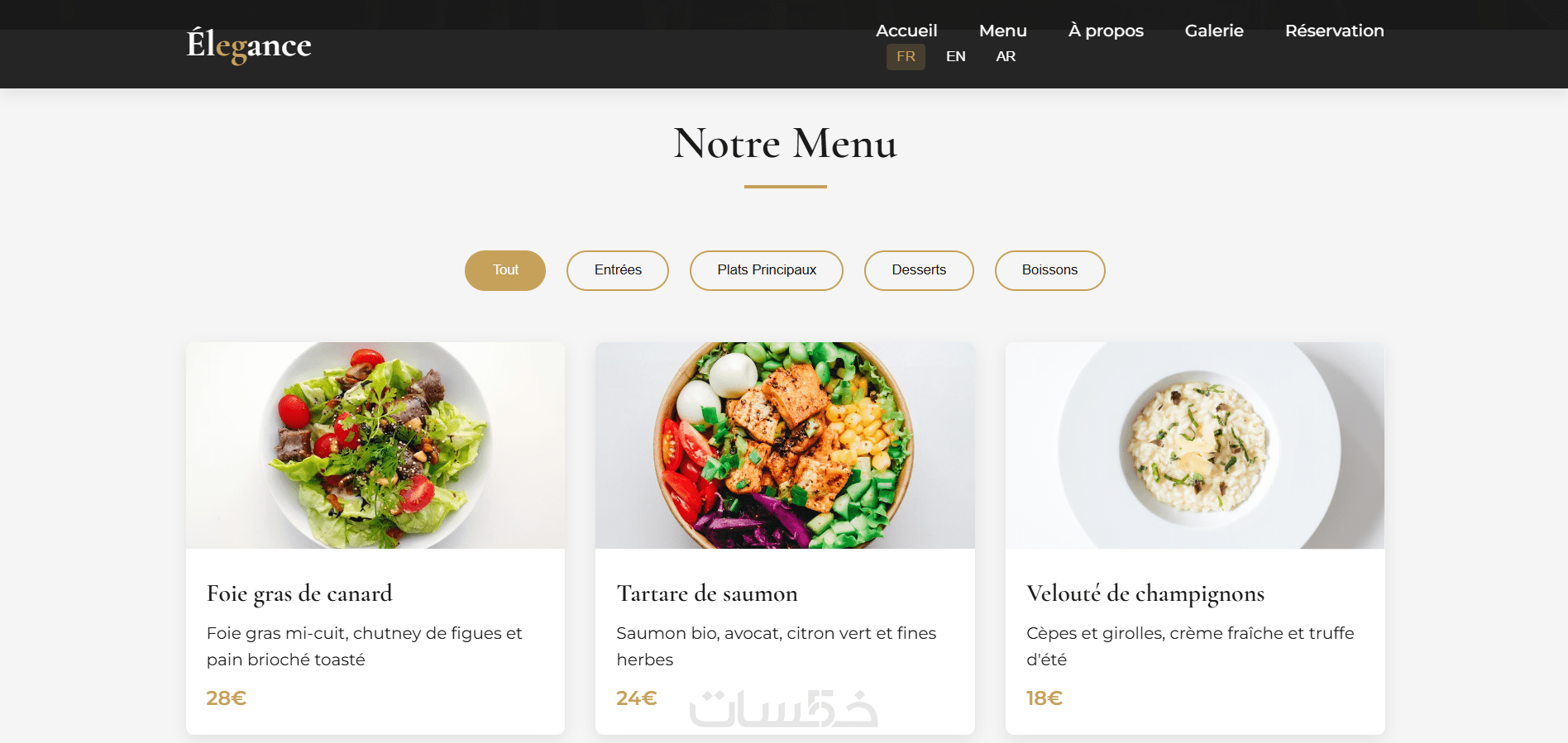
Task: Switch language to FR
Action: click(x=906, y=56)
